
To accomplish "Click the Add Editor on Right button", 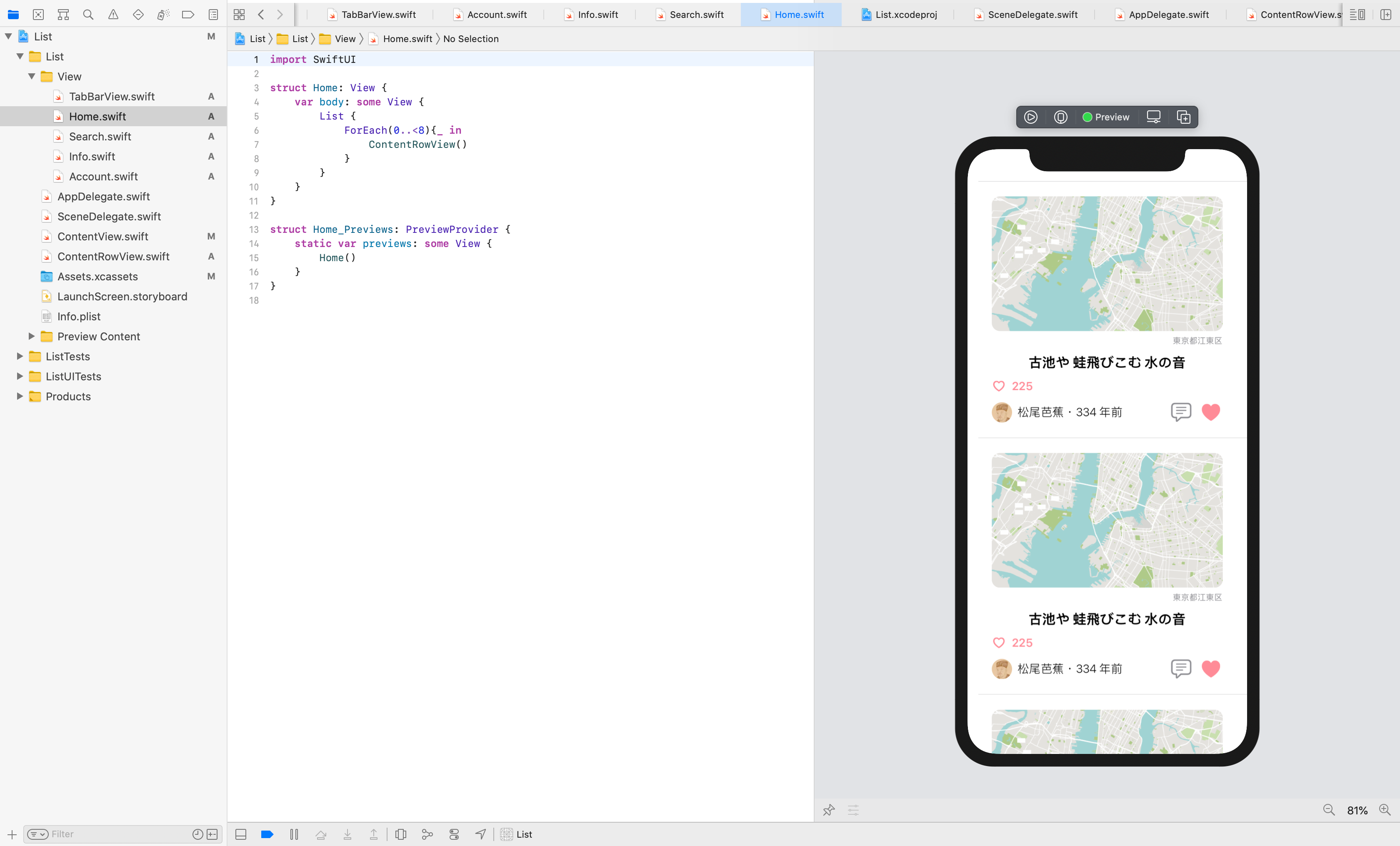I will point(1385,15).
